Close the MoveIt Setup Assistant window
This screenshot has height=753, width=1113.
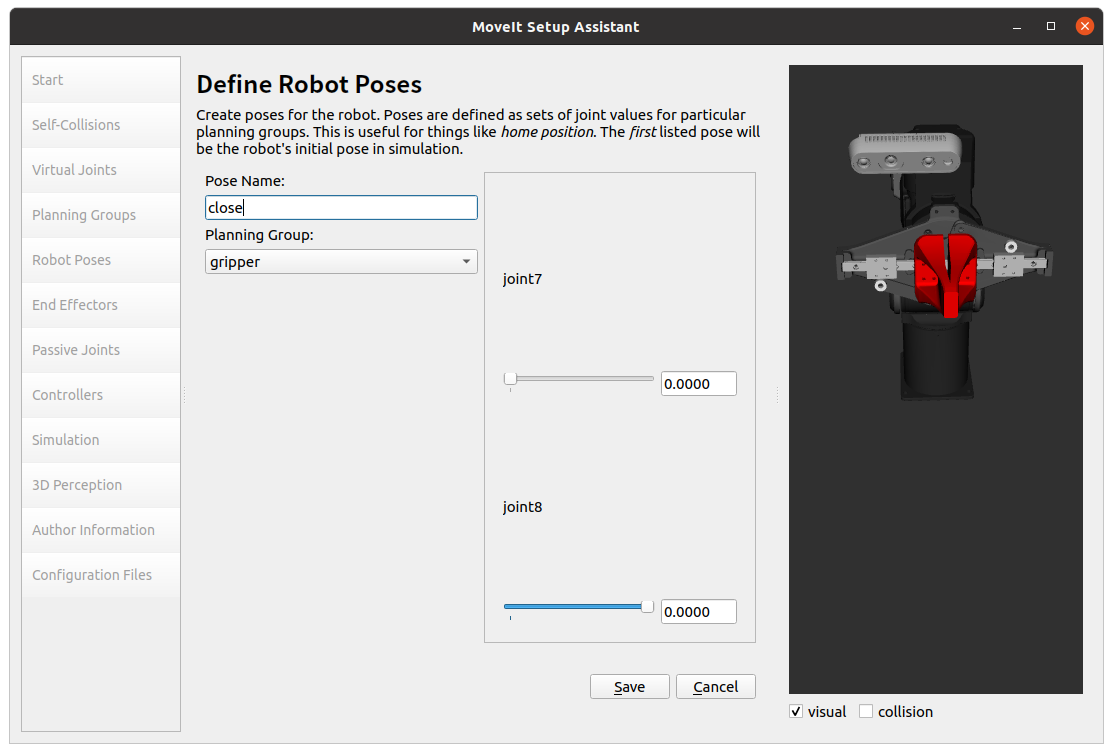(x=1085, y=26)
